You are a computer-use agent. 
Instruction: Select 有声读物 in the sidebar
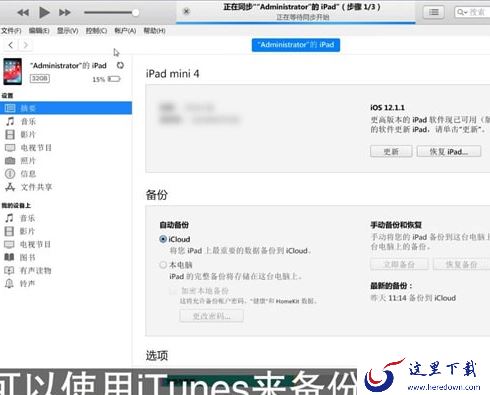[x=66, y=270]
